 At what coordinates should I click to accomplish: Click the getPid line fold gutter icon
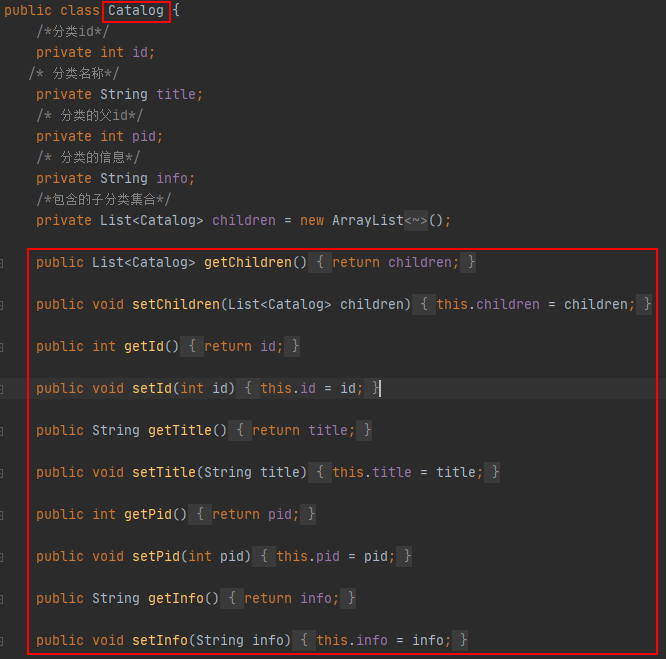click(x=3, y=515)
